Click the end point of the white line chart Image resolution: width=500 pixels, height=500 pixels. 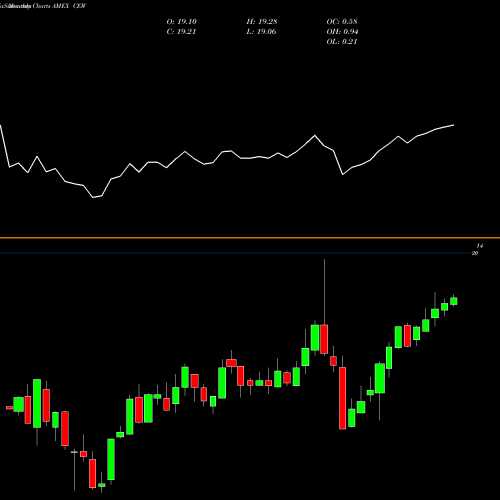pyautogui.click(x=454, y=125)
